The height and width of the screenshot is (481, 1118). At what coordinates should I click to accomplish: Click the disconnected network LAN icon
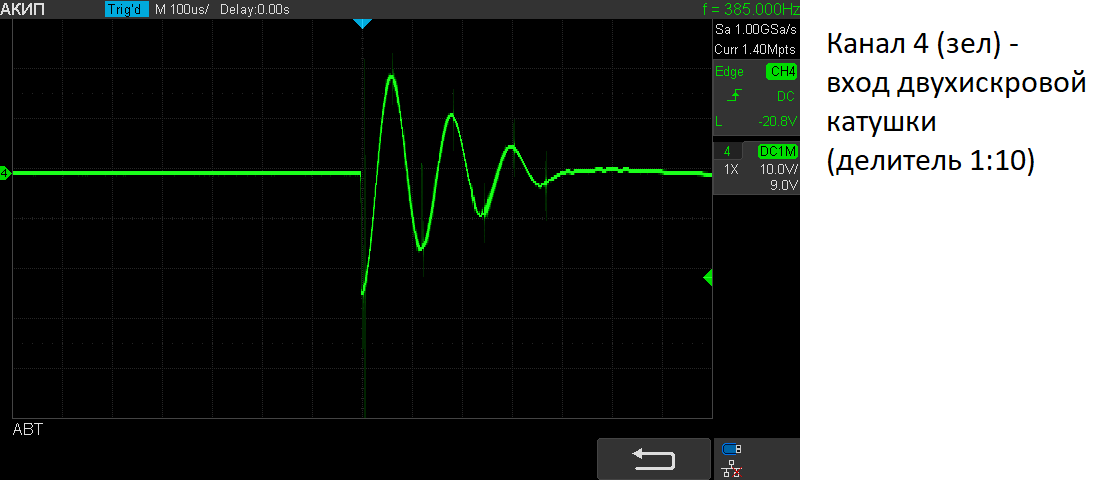pos(731,469)
